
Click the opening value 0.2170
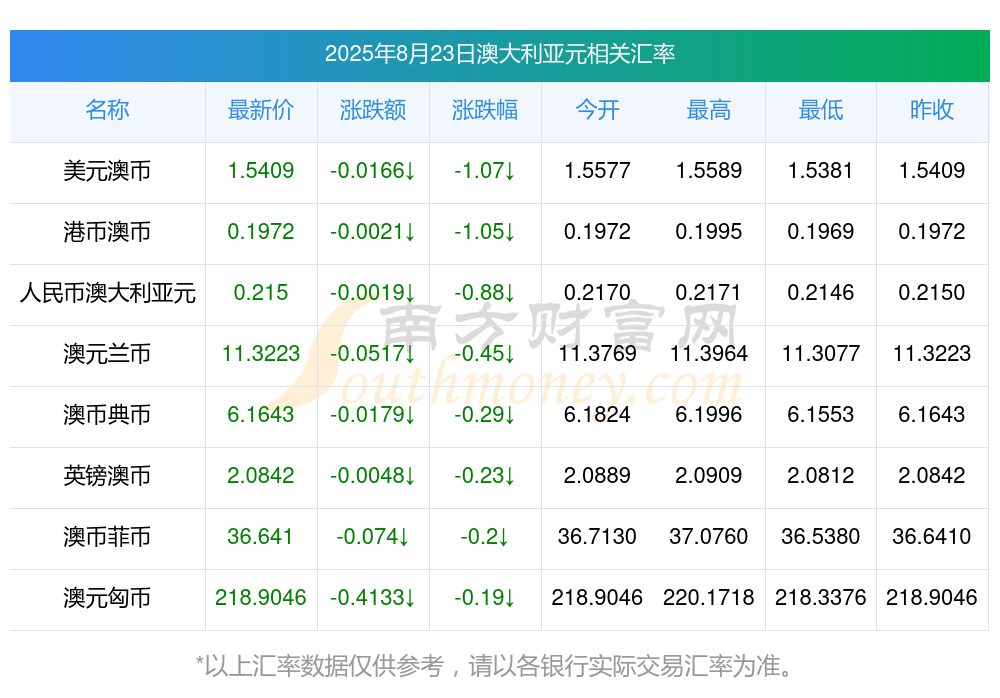point(597,293)
